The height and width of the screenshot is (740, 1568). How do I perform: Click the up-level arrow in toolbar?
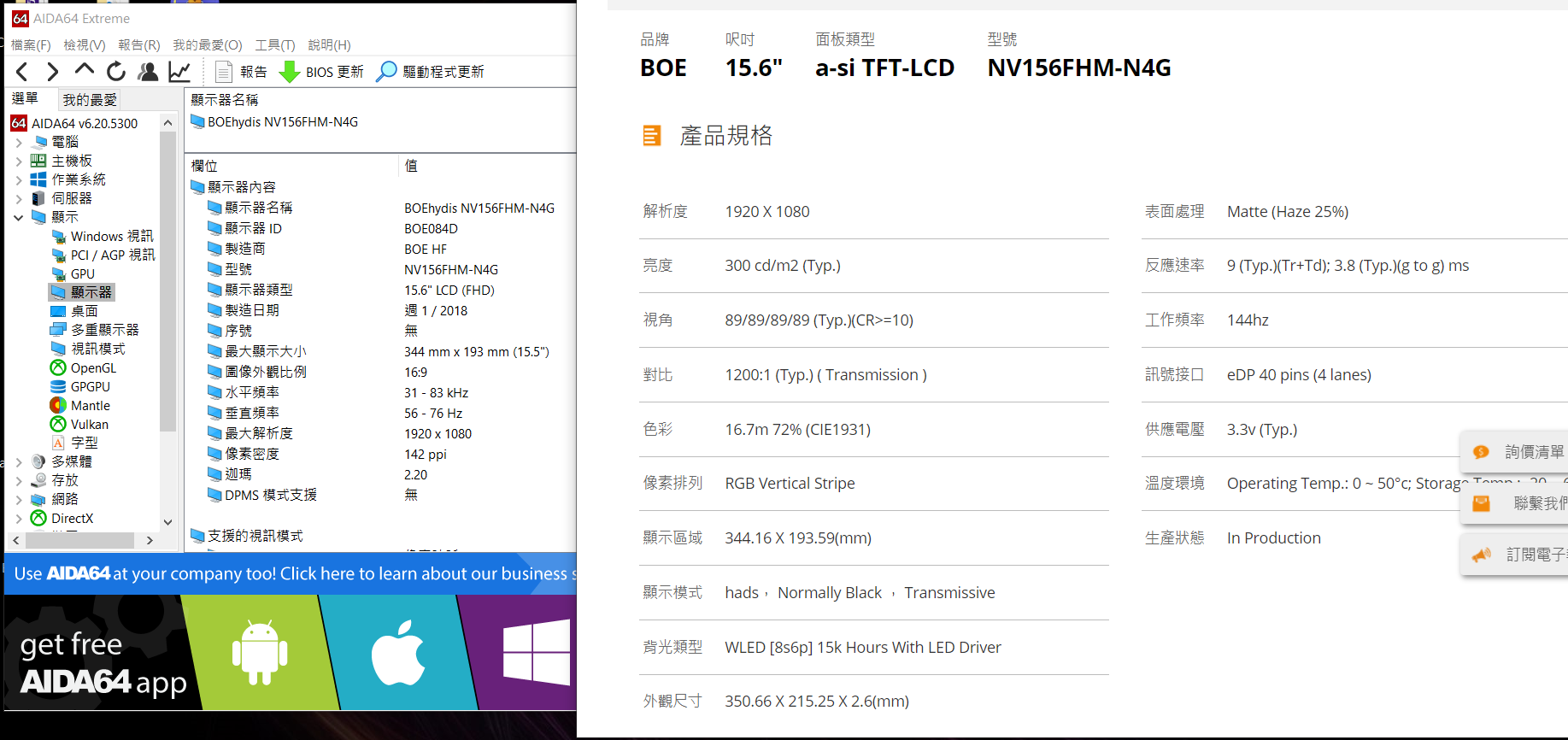84,70
